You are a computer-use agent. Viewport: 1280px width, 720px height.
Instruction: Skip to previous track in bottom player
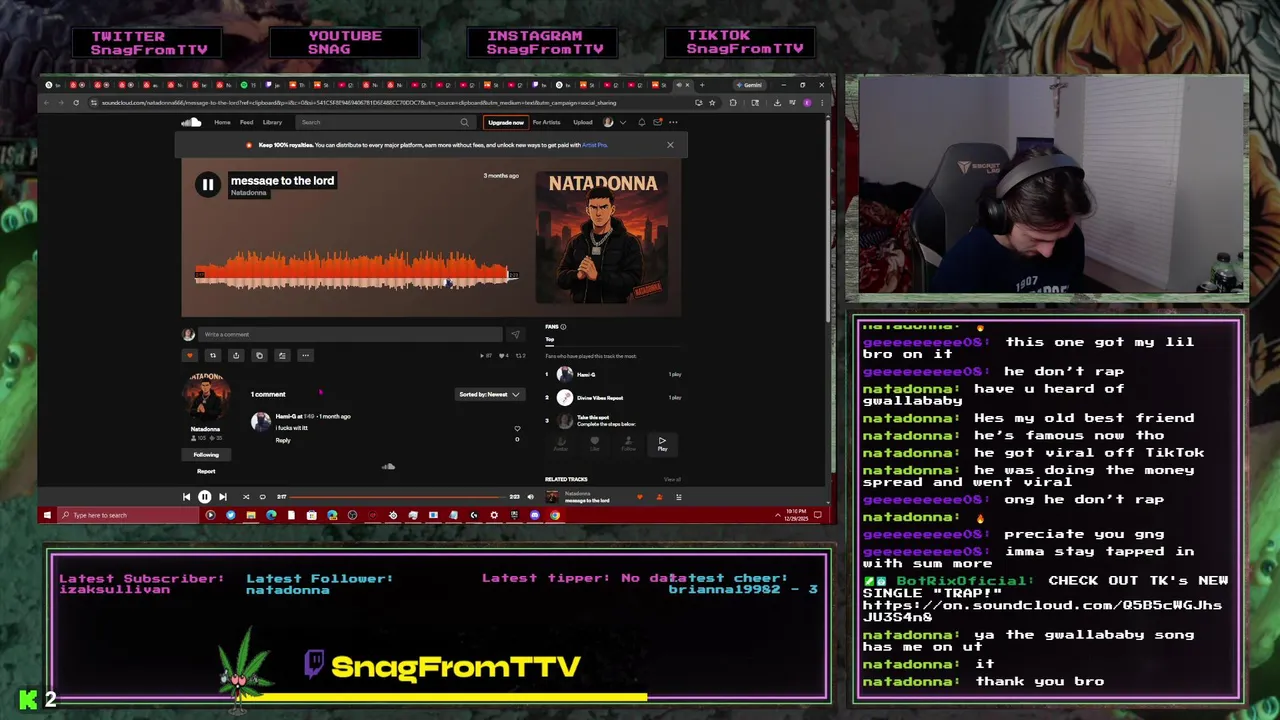coord(186,496)
